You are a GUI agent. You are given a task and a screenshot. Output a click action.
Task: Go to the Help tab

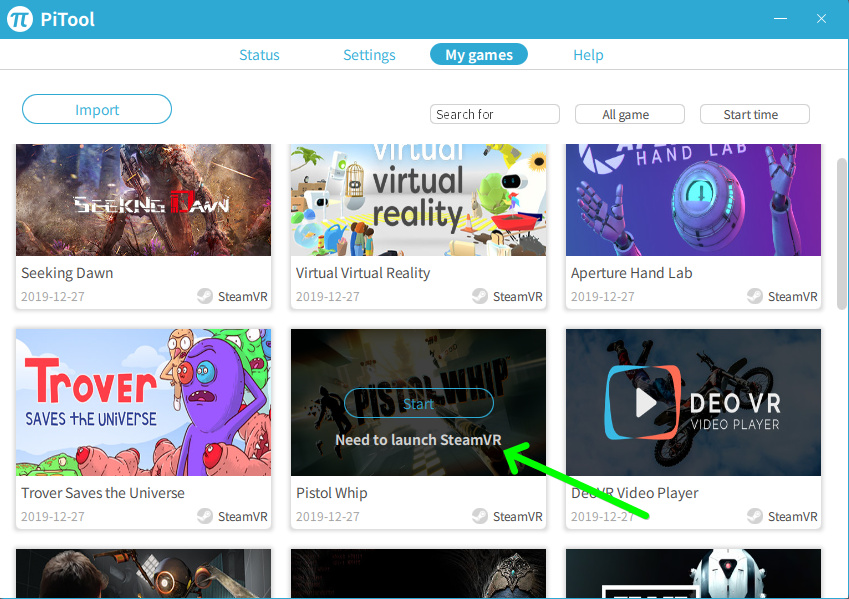click(588, 55)
